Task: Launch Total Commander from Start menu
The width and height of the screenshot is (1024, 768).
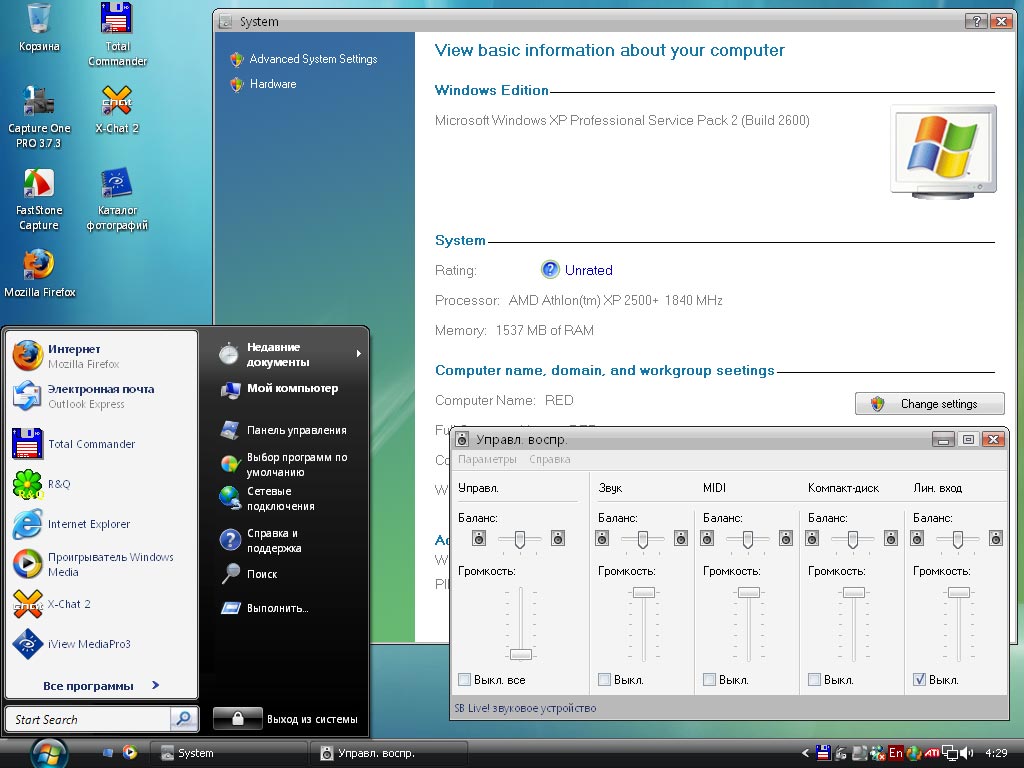Action: pyautogui.click(x=103, y=443)
